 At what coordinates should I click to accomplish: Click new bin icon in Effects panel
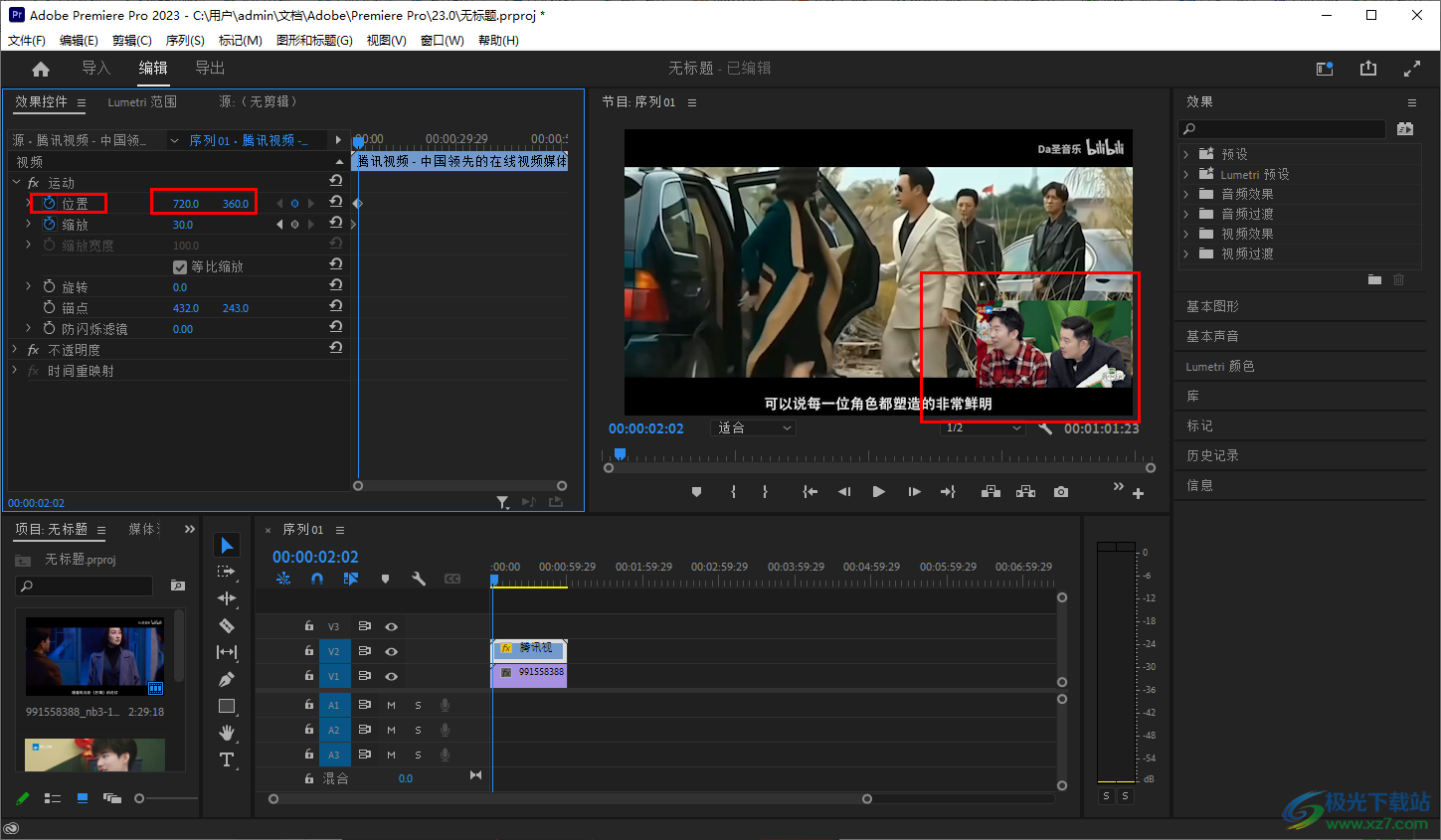1374,279
